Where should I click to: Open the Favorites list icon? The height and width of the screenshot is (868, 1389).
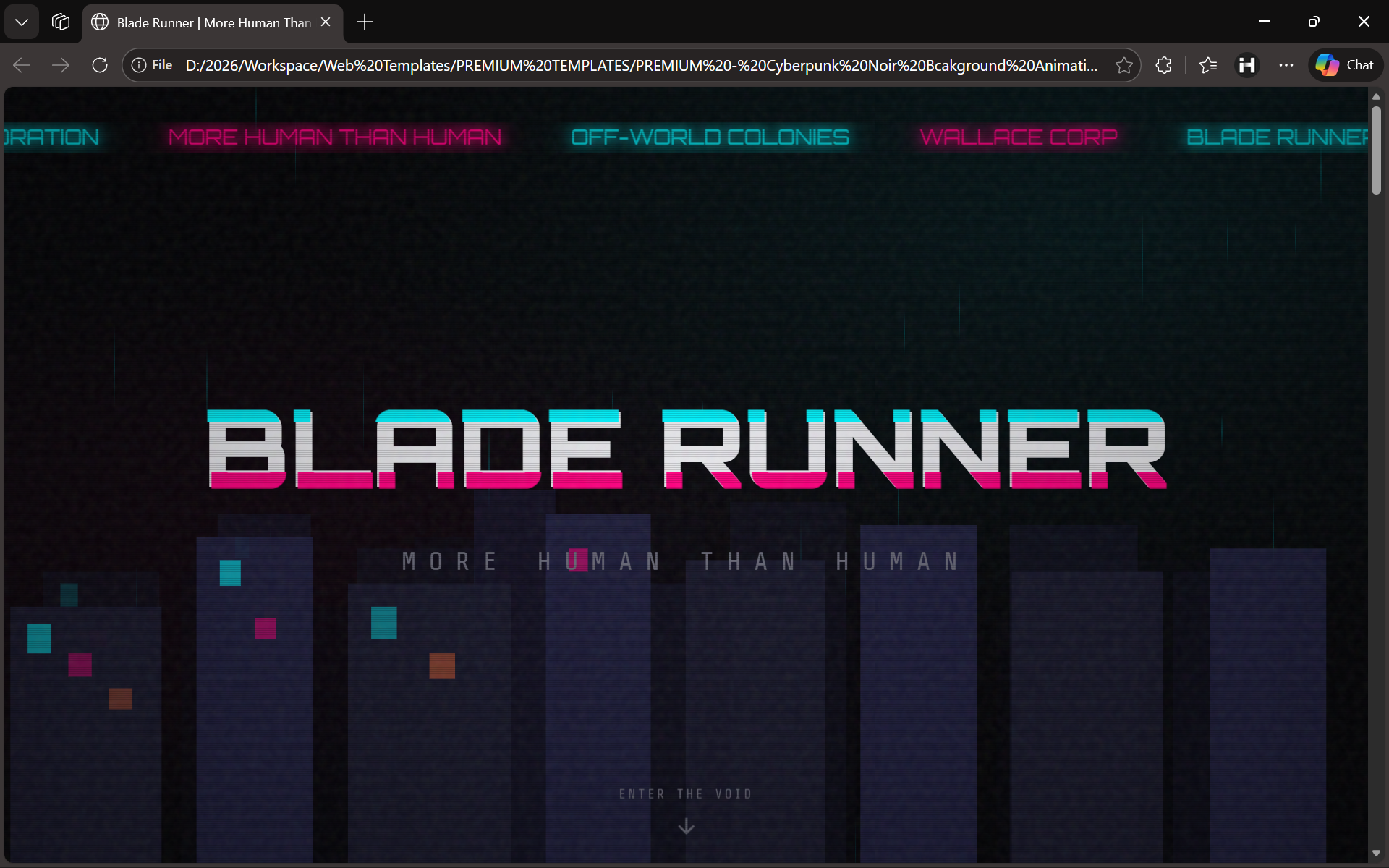pyautogui.click(x=1207, y=65)
